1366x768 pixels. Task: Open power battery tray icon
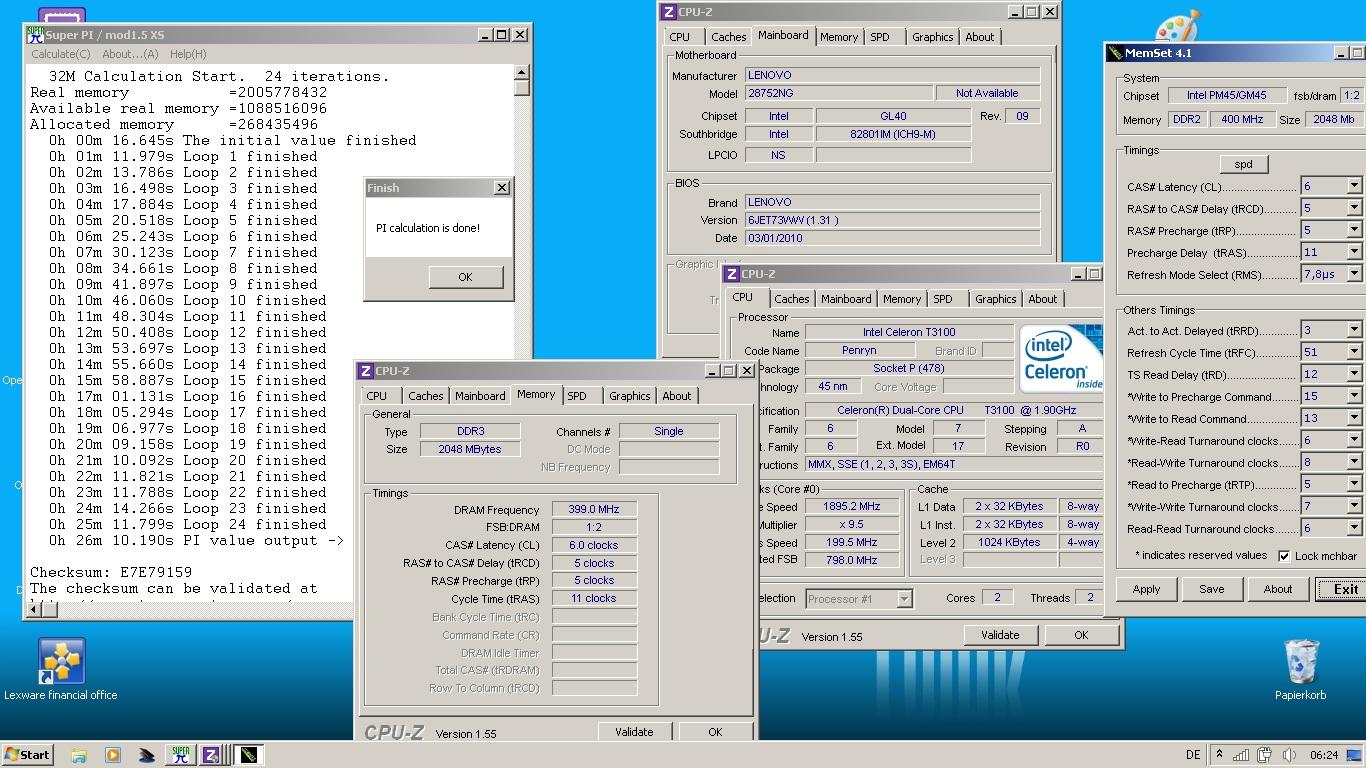(x=1265, y=755)
